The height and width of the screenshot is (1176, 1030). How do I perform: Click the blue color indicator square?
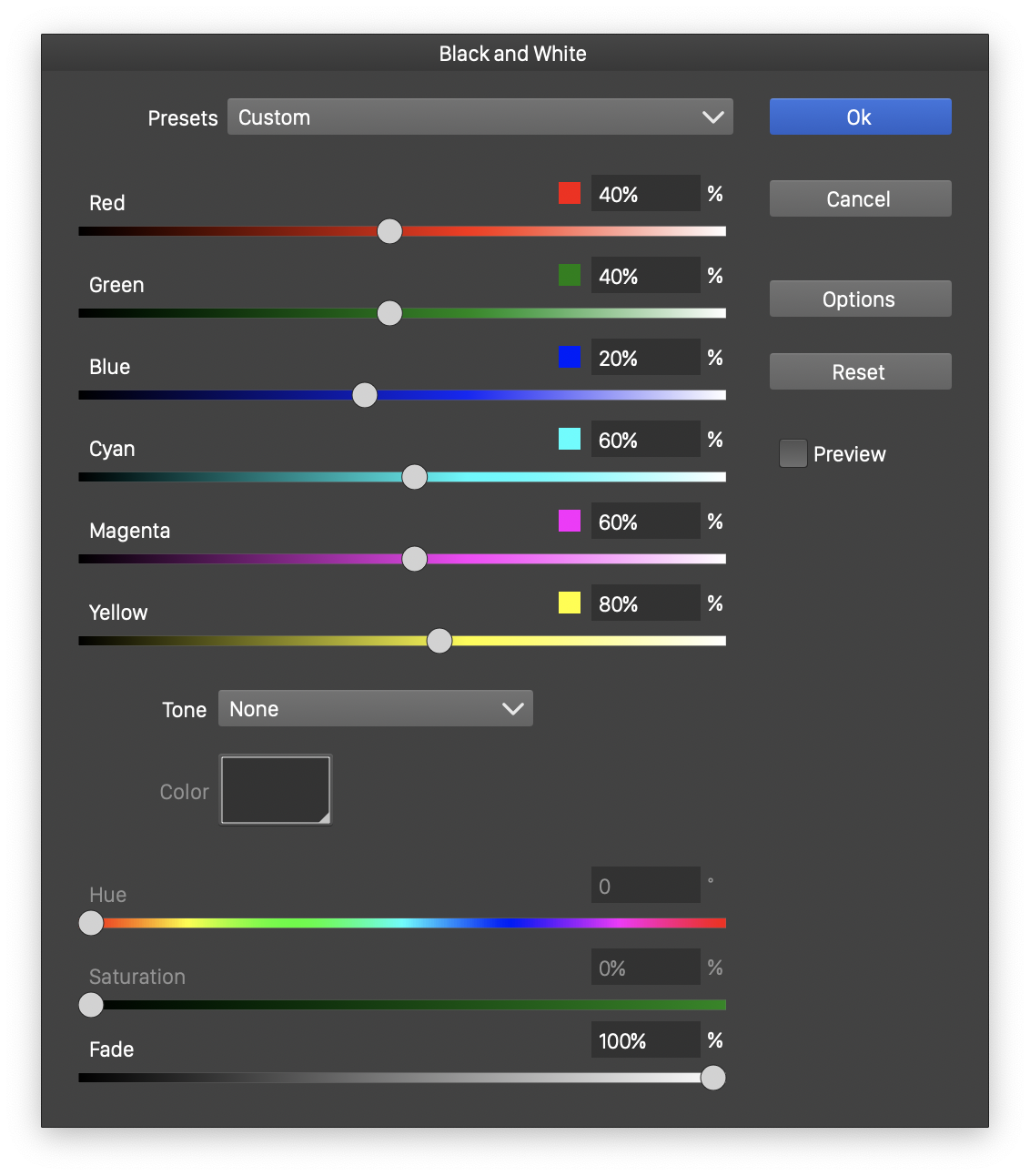coord(570,357)
